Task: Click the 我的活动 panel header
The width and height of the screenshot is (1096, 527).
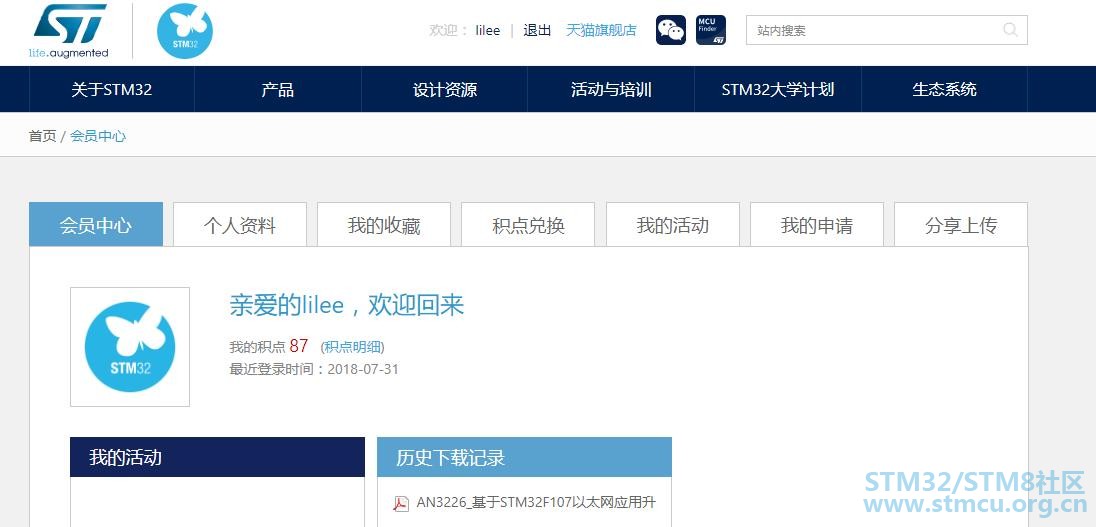Action: click(217, 457)
